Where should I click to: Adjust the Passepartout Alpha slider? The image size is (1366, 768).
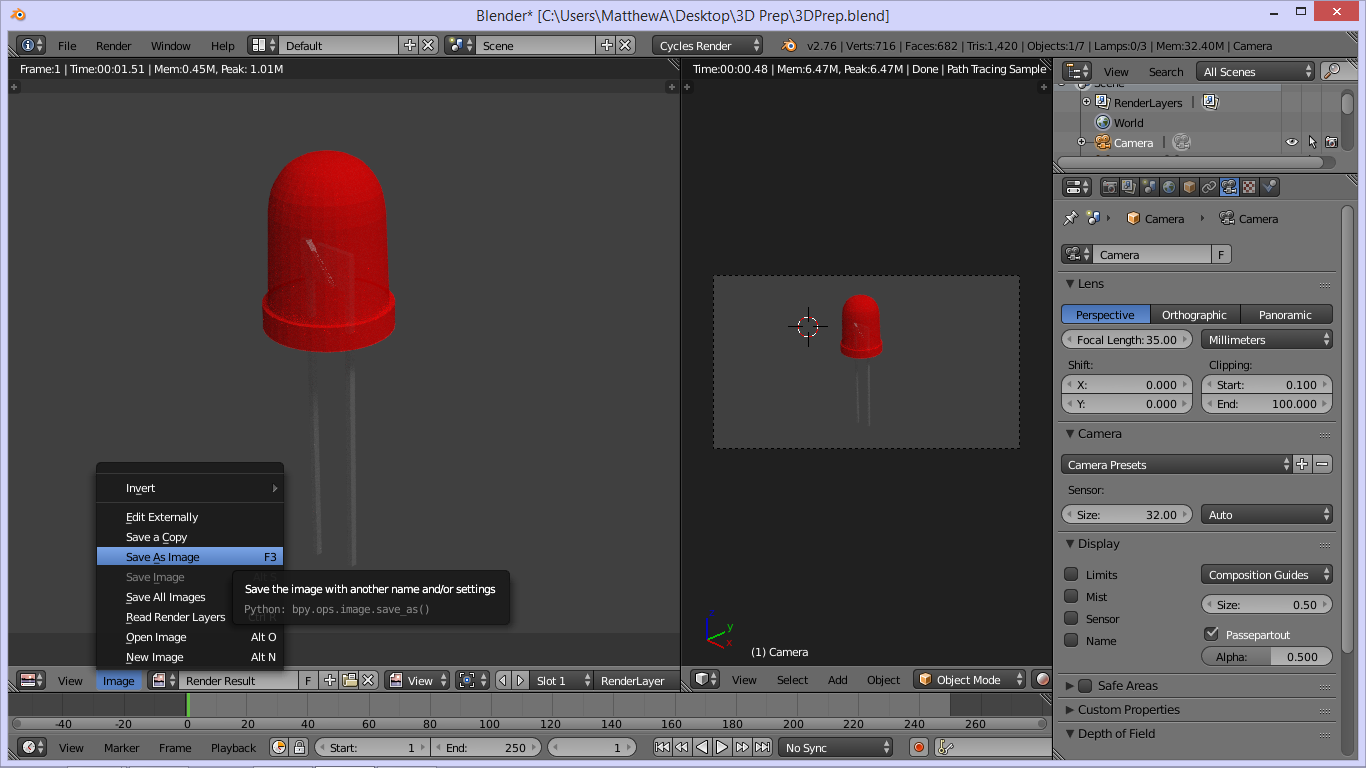1267,656
